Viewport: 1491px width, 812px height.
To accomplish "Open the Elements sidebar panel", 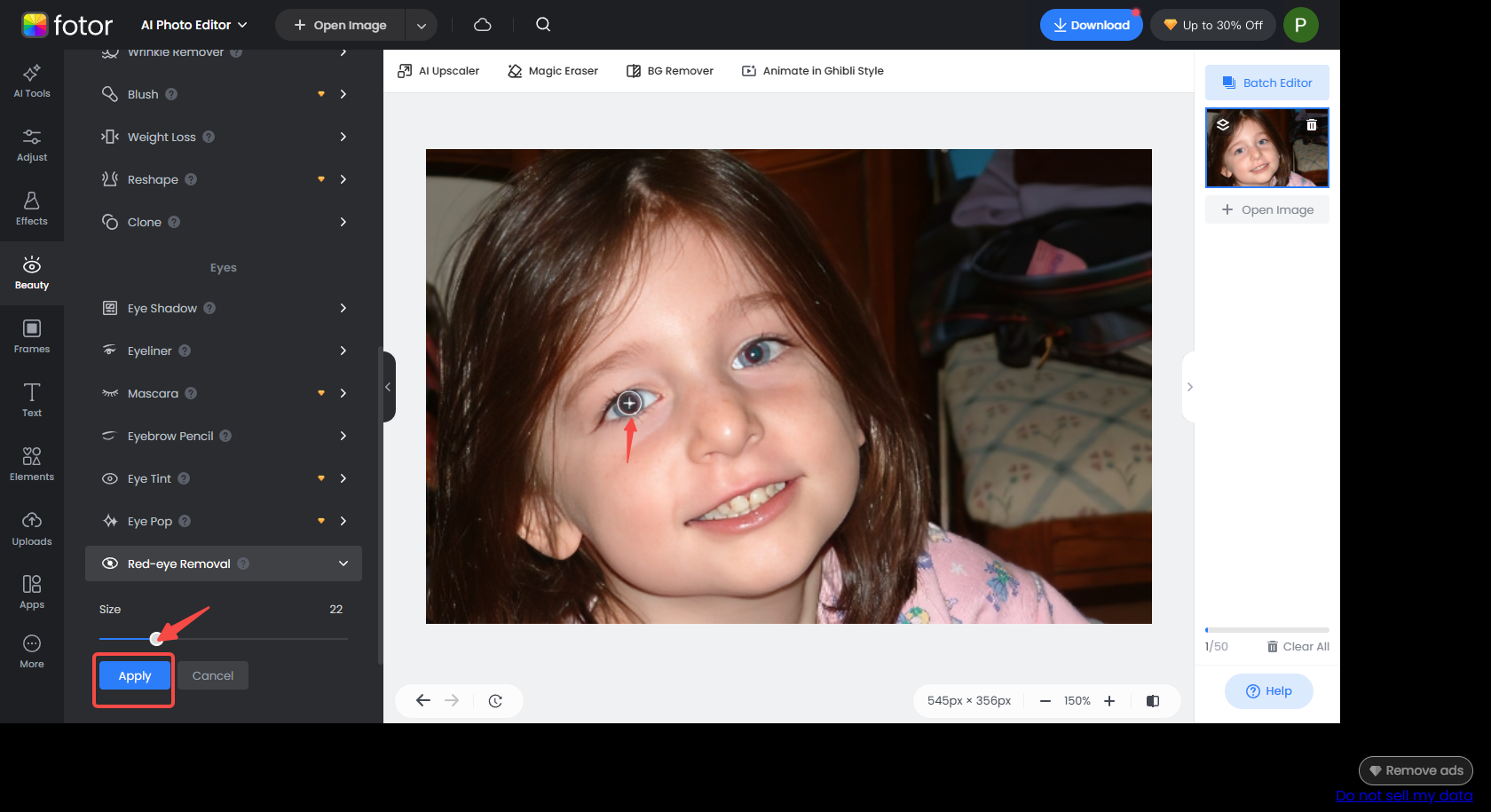I will click(x=32, y=464).
